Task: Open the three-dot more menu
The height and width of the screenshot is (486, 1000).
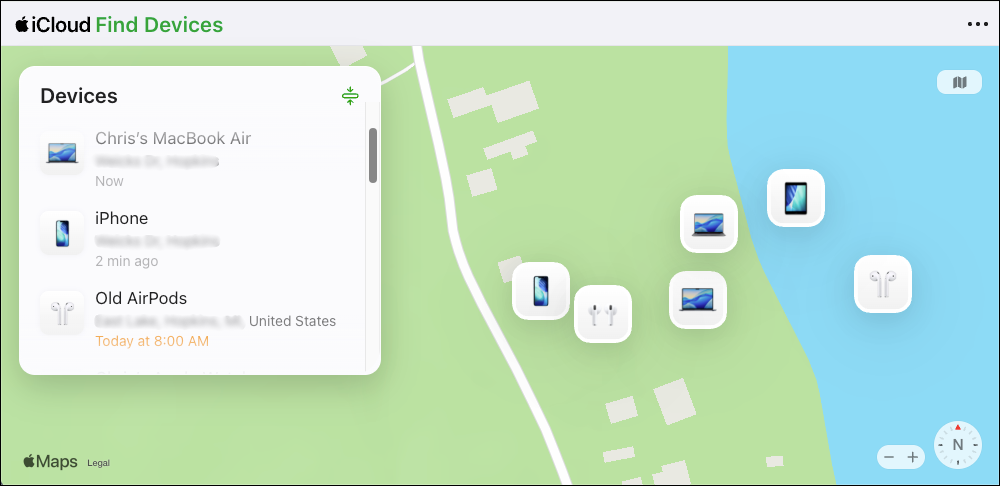Action: click(x=976, y=24)
